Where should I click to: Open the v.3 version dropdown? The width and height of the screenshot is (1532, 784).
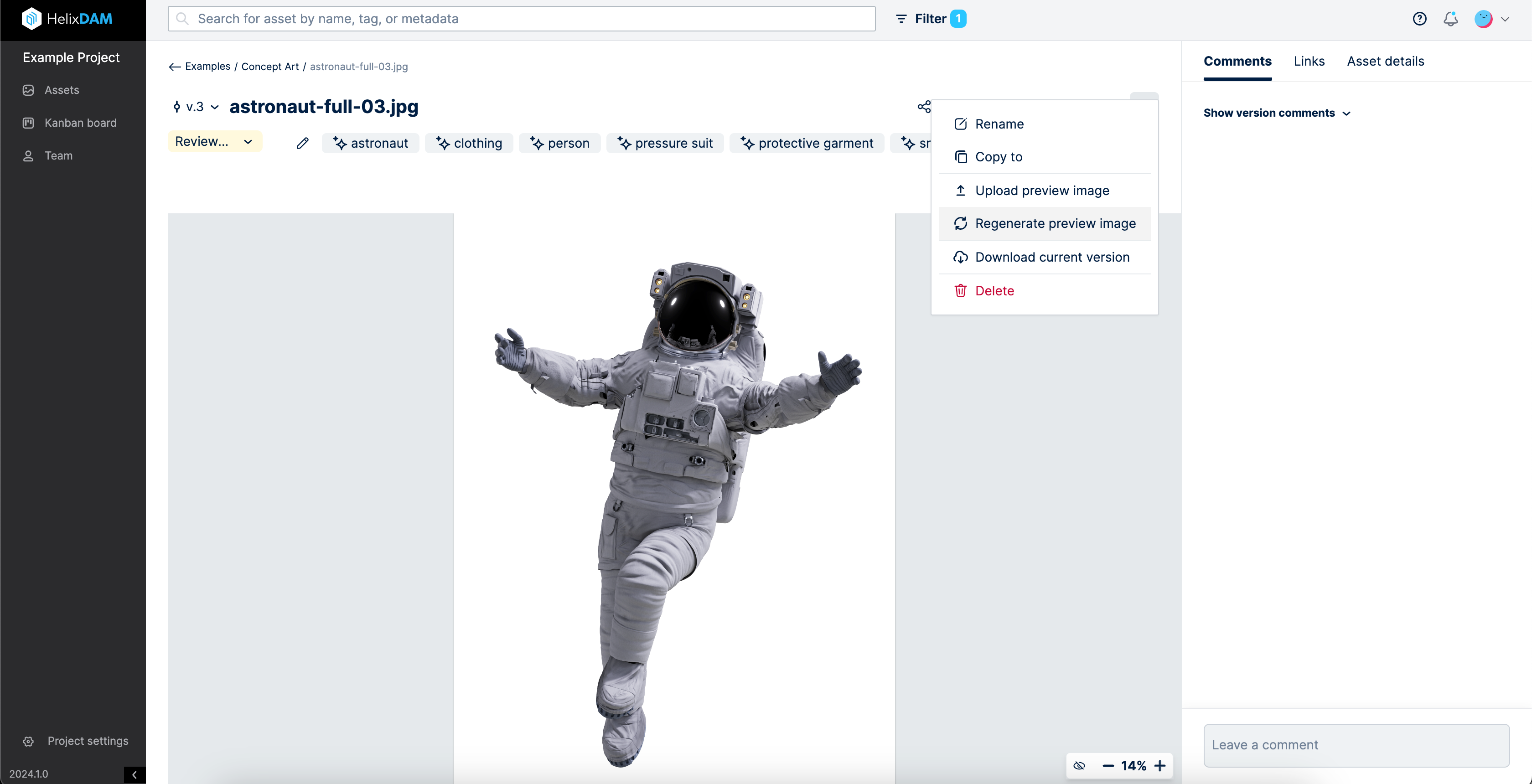pyautogui.click(x=196, y=107)
